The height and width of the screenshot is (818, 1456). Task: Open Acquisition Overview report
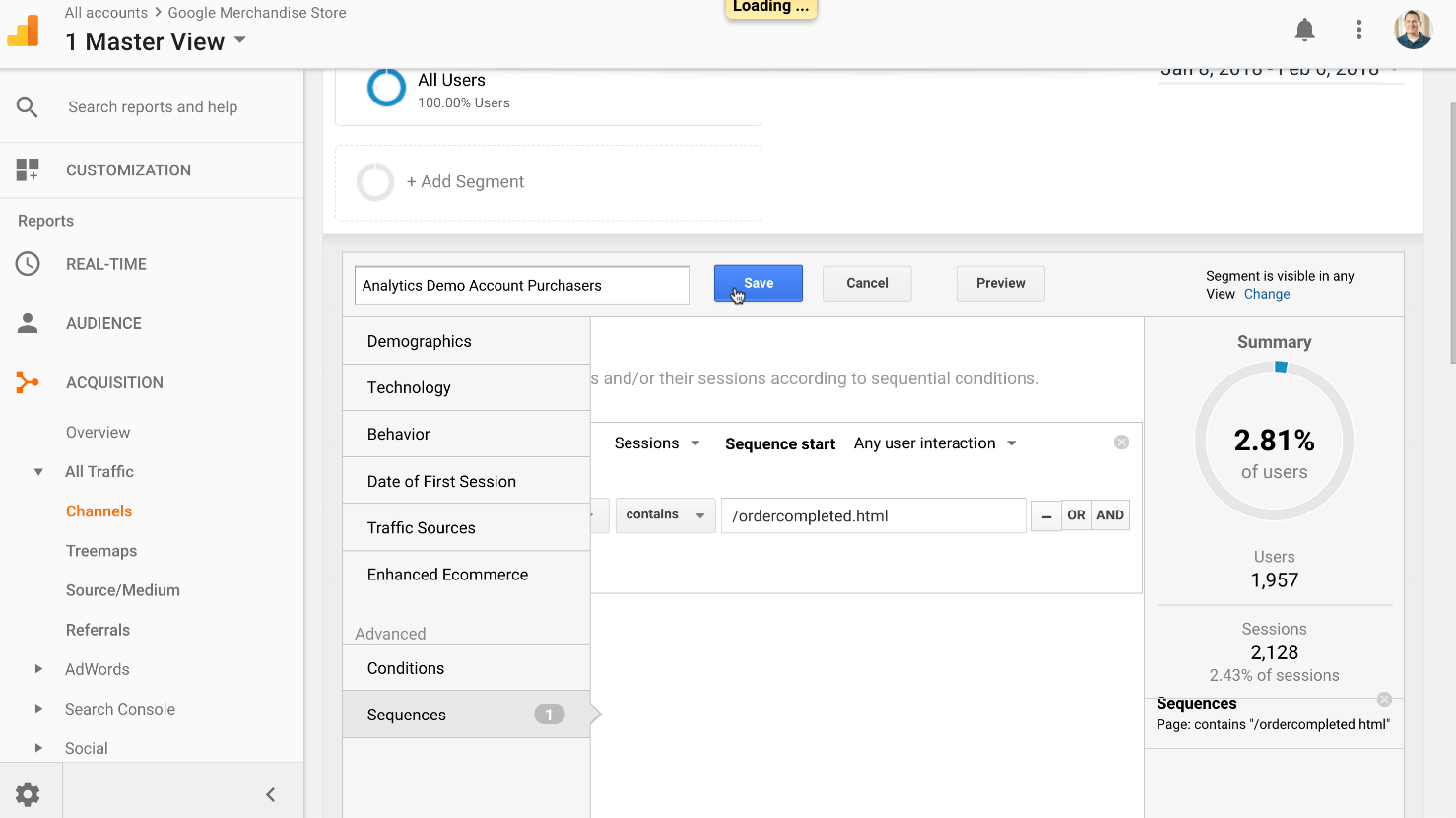(98, 432)
